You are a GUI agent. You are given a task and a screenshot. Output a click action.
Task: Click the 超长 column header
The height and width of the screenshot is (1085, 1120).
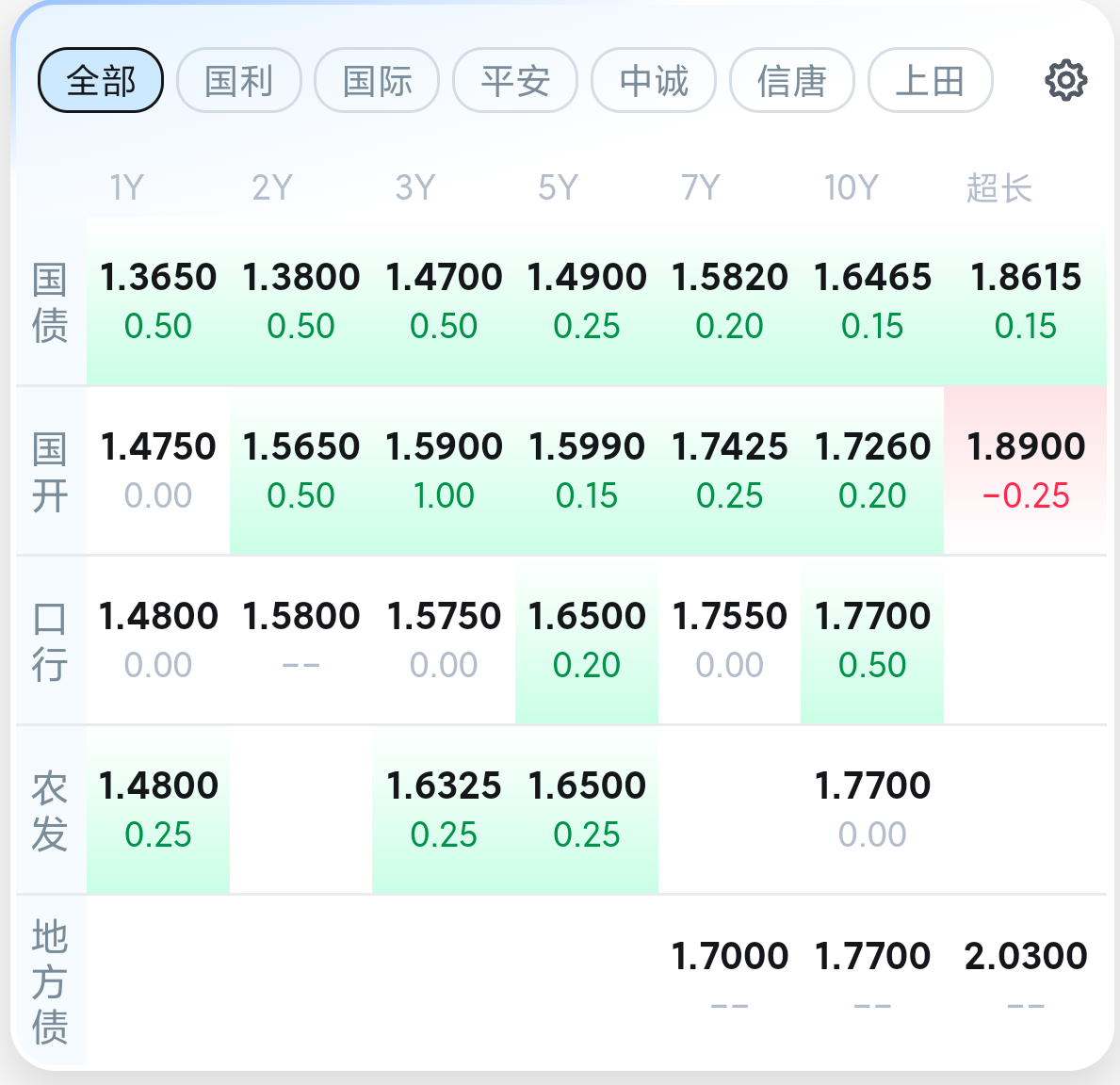[x=998, y=187]
